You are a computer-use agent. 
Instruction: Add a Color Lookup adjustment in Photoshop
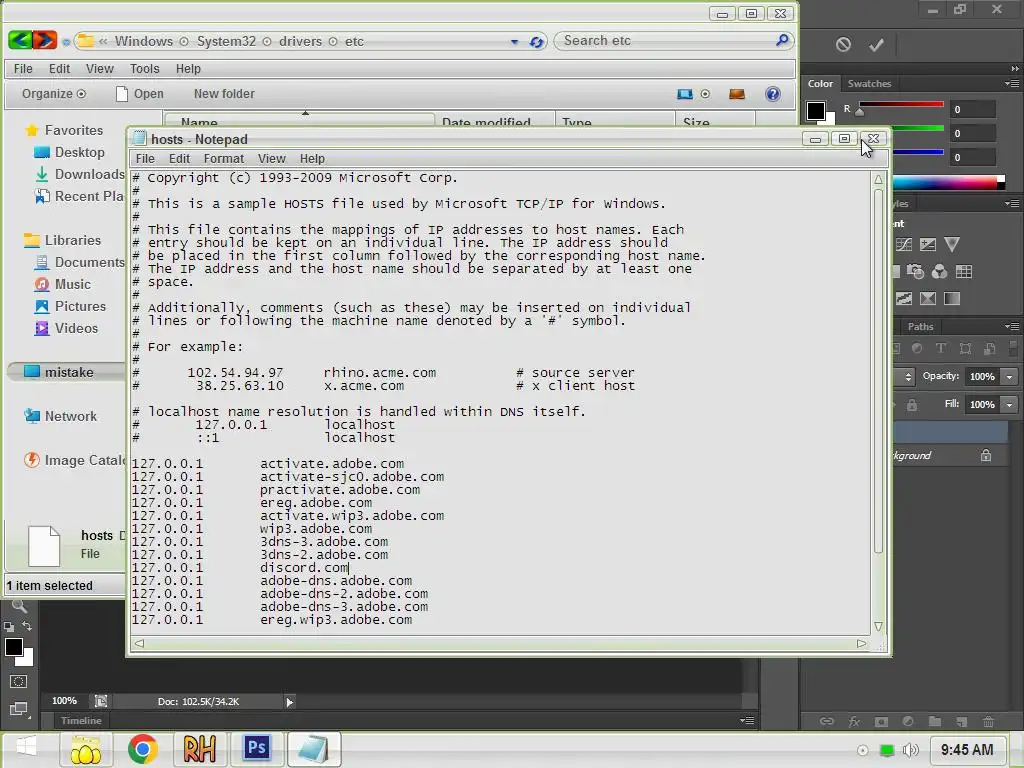tap(964, 272)
